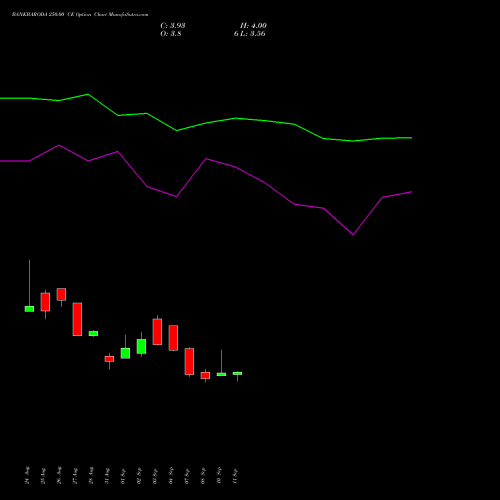Click the 31 Aug date label
The image size is (500, 500).
coord(107,475)
